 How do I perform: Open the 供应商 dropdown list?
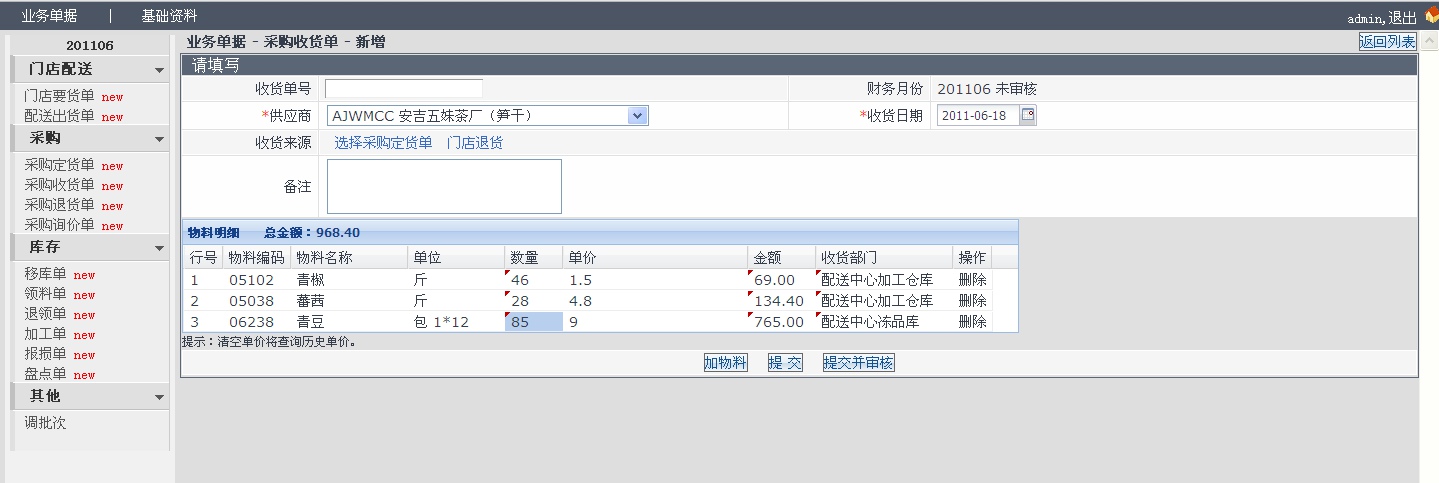638,116
